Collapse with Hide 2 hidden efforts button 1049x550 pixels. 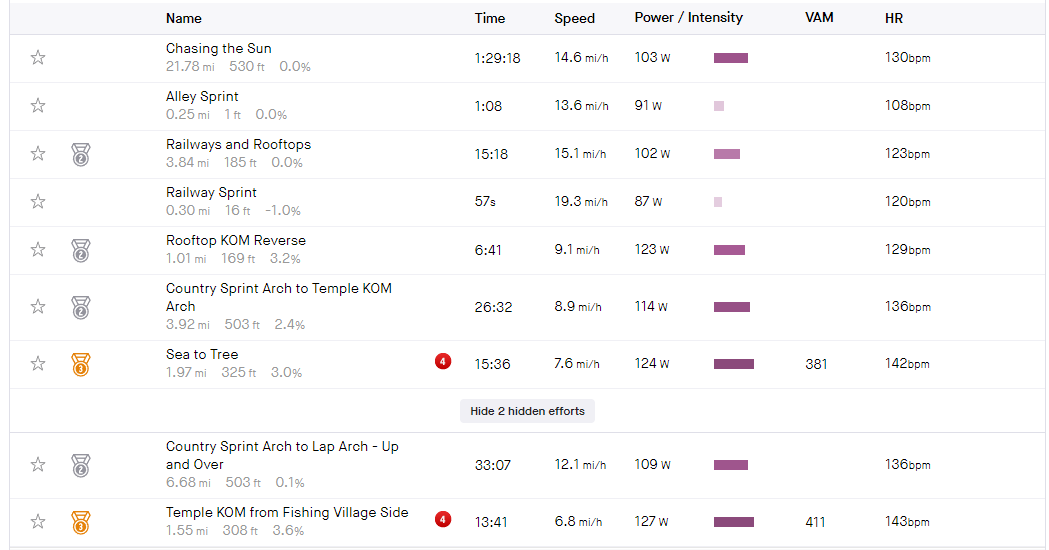[x=527, y=411]
